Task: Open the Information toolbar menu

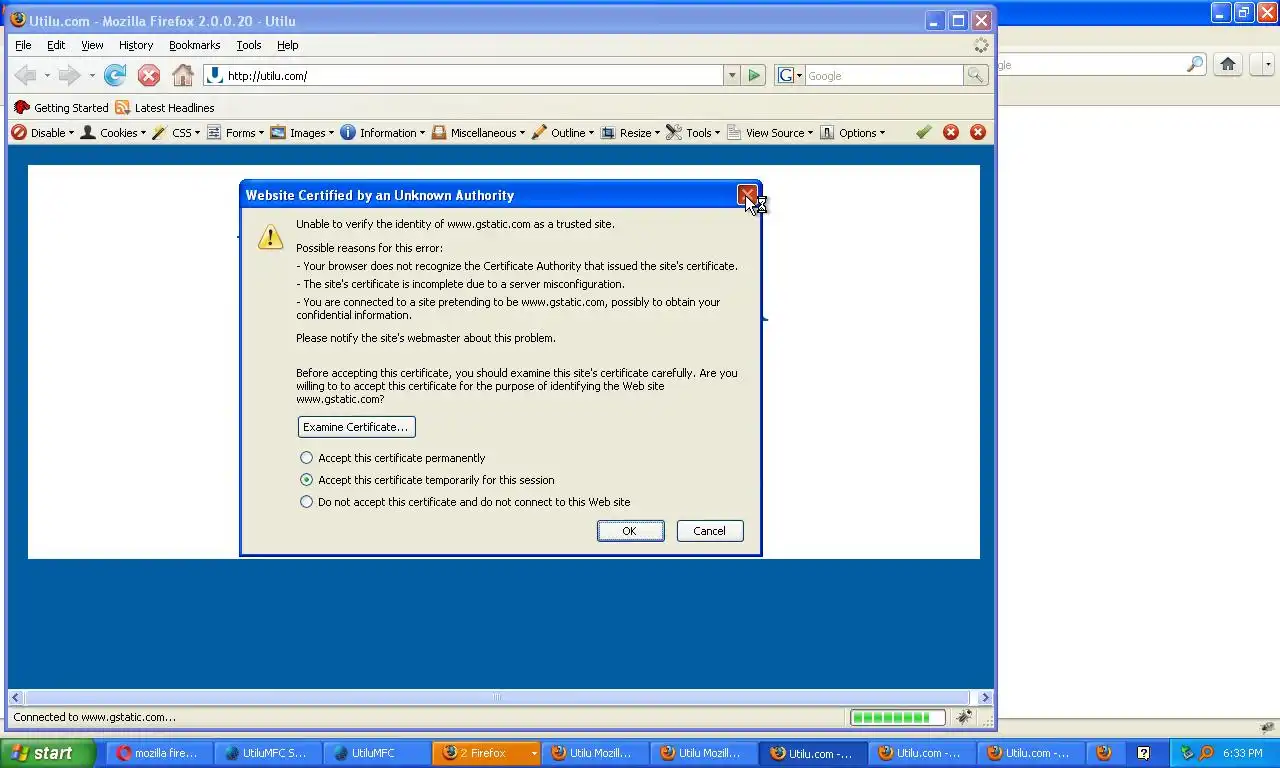Action: point(383,132)
